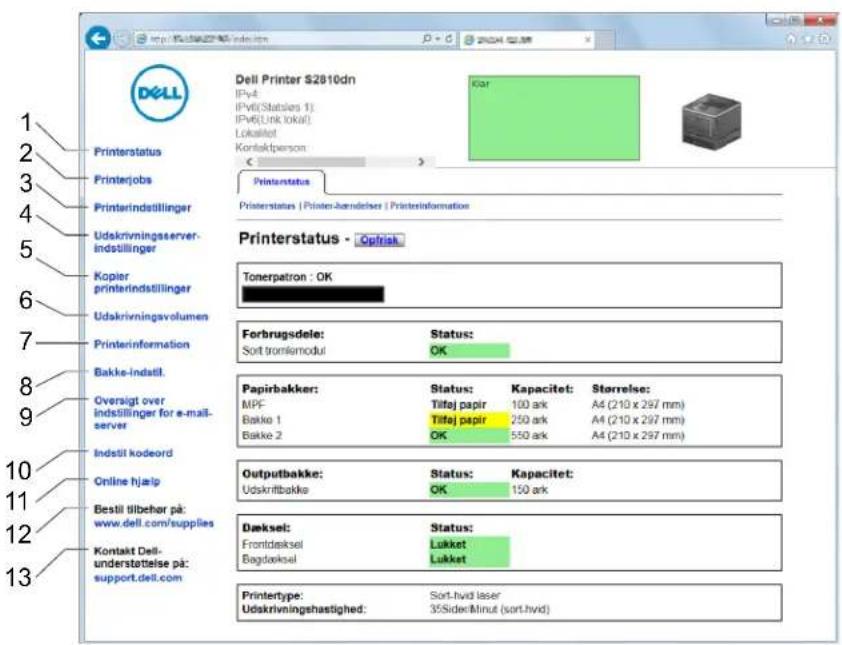The image size is (842, 645).
Task: Visit www.dell.com/supplies link
Action: tap(154, 523)
